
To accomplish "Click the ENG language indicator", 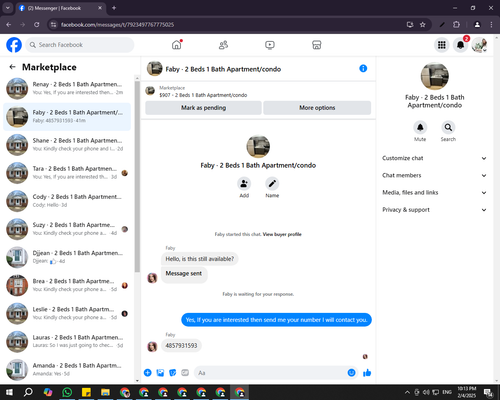I will coord(447,392).
